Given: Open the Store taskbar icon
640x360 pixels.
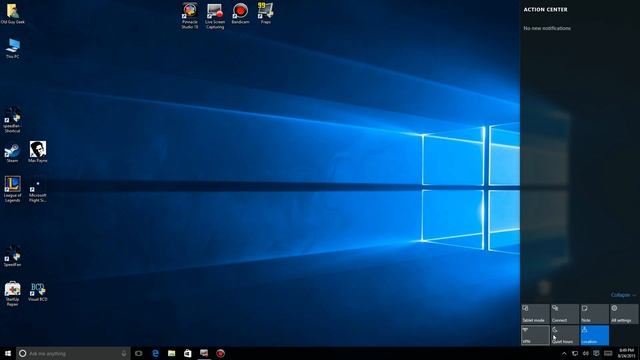Looking at the screenshot, I should coord(187,353).
